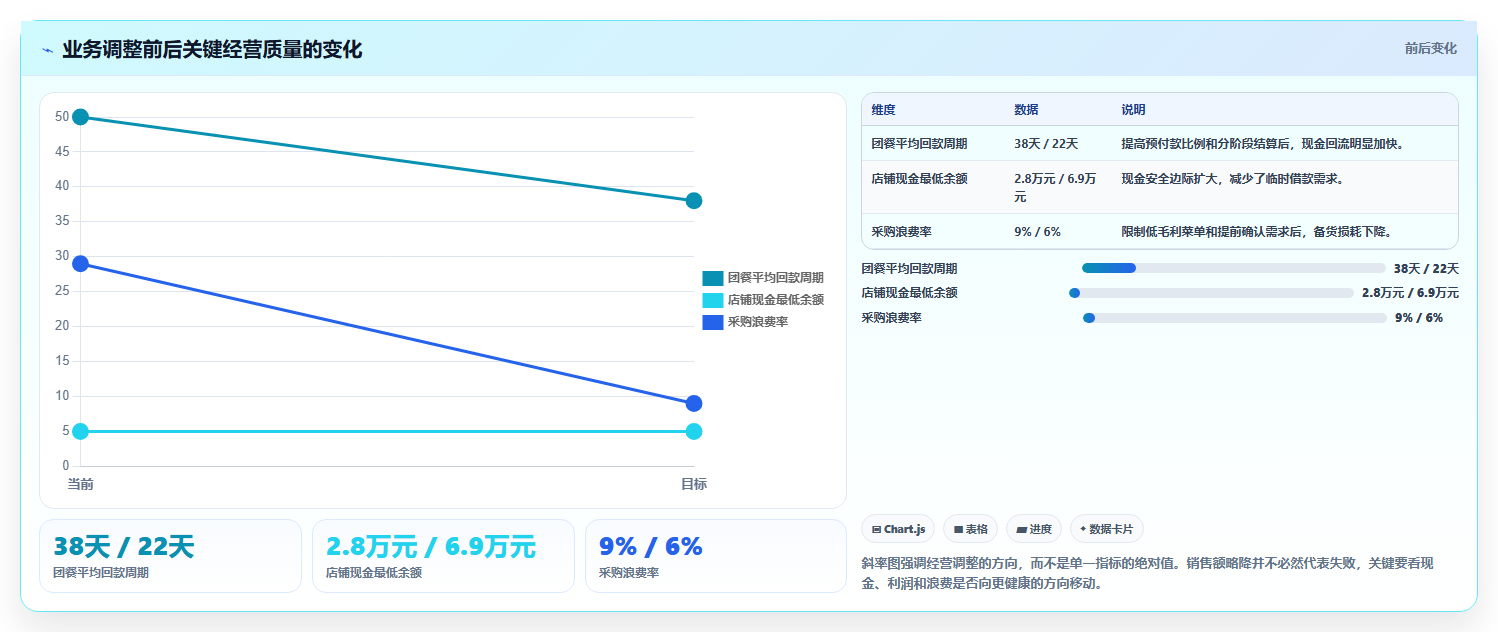Click the title 业务调整前后关键经营质量的变化
Image resolution: width=1498 pixels, height=632 pixels.
pos(212,49)
